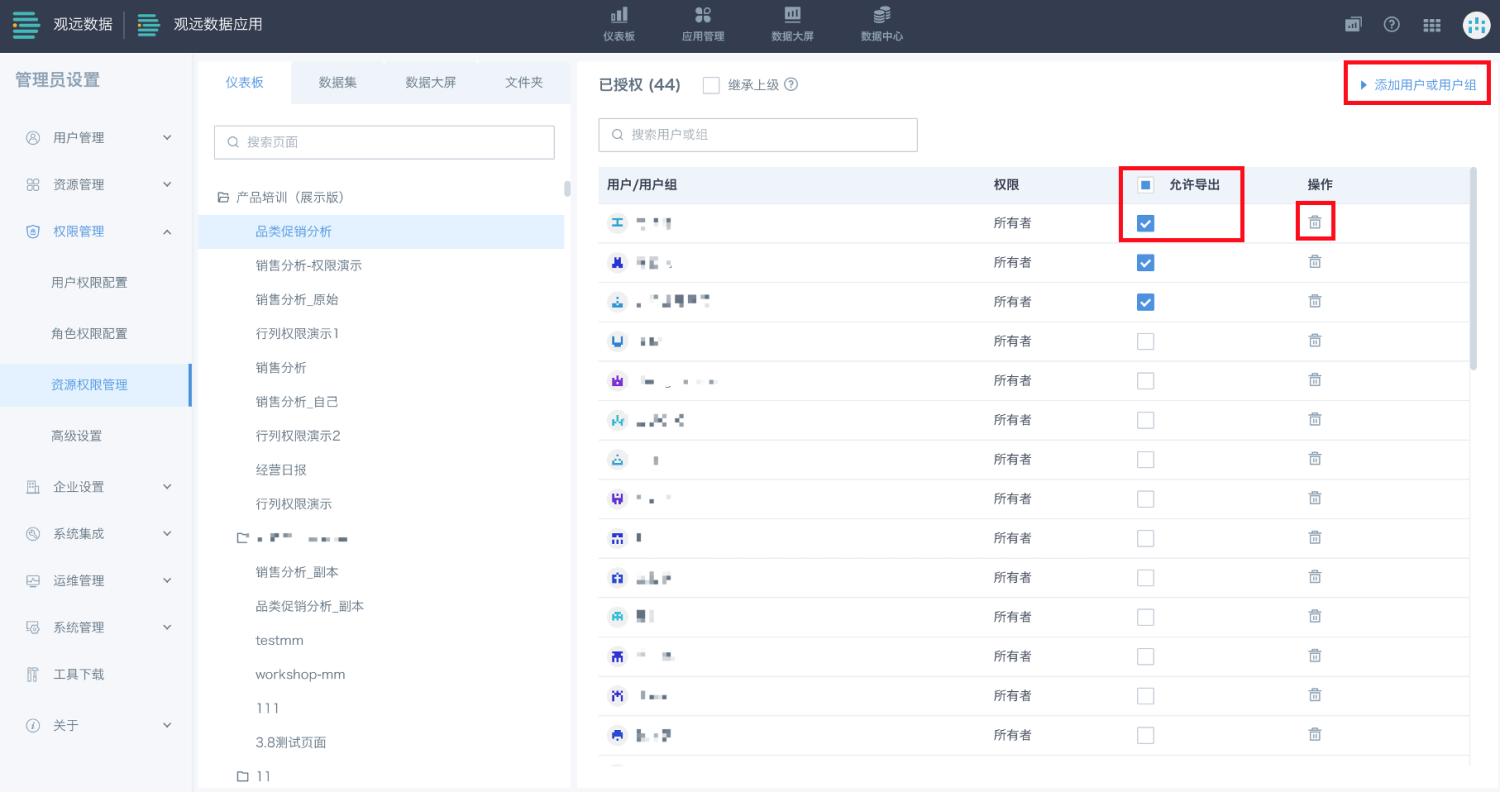Switch to the 仪表板 resource tab
This screenshot has width=1500, height=792.
pos(245,83)
